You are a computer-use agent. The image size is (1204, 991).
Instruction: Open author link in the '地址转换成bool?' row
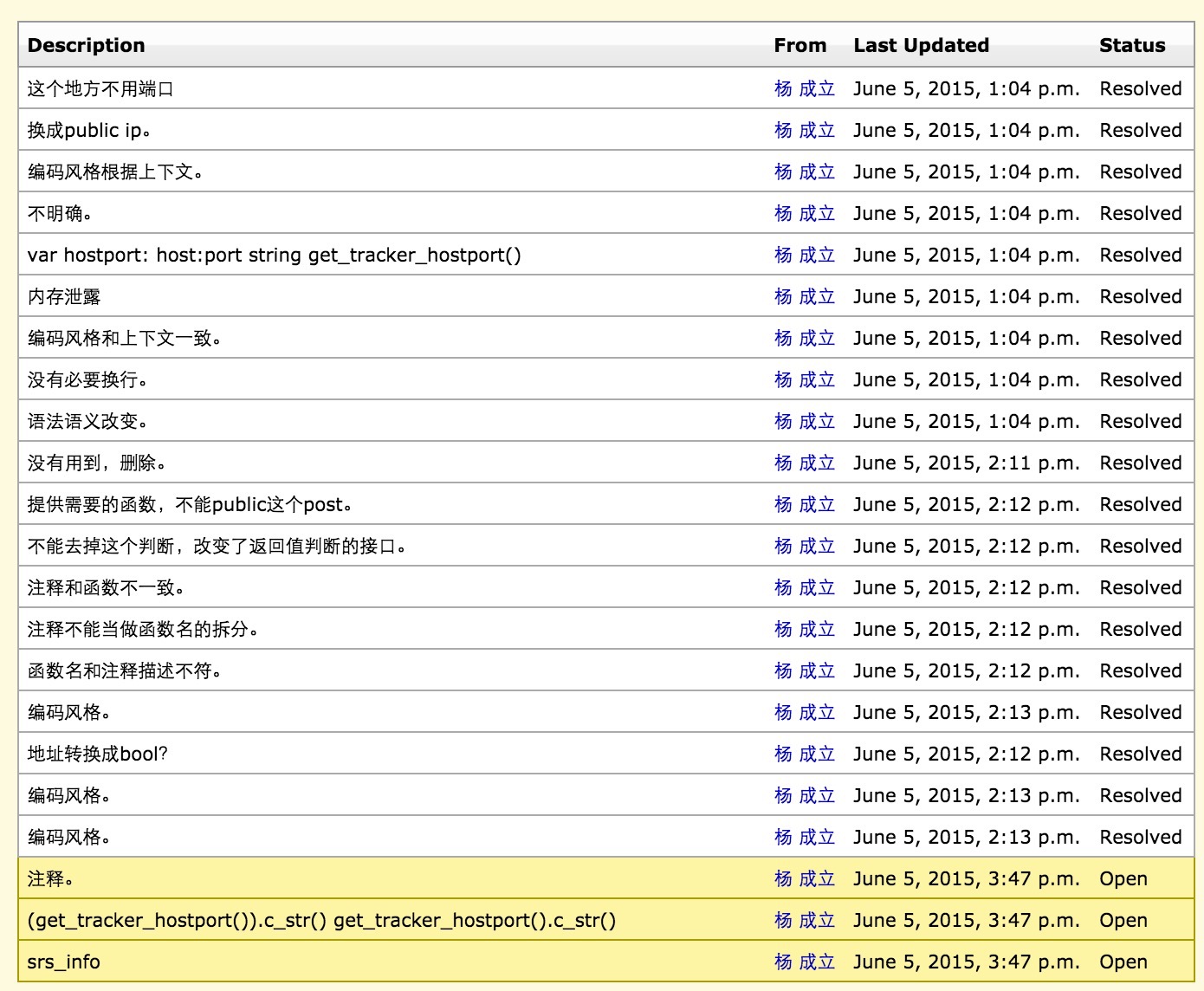click(x=804, y=755)
